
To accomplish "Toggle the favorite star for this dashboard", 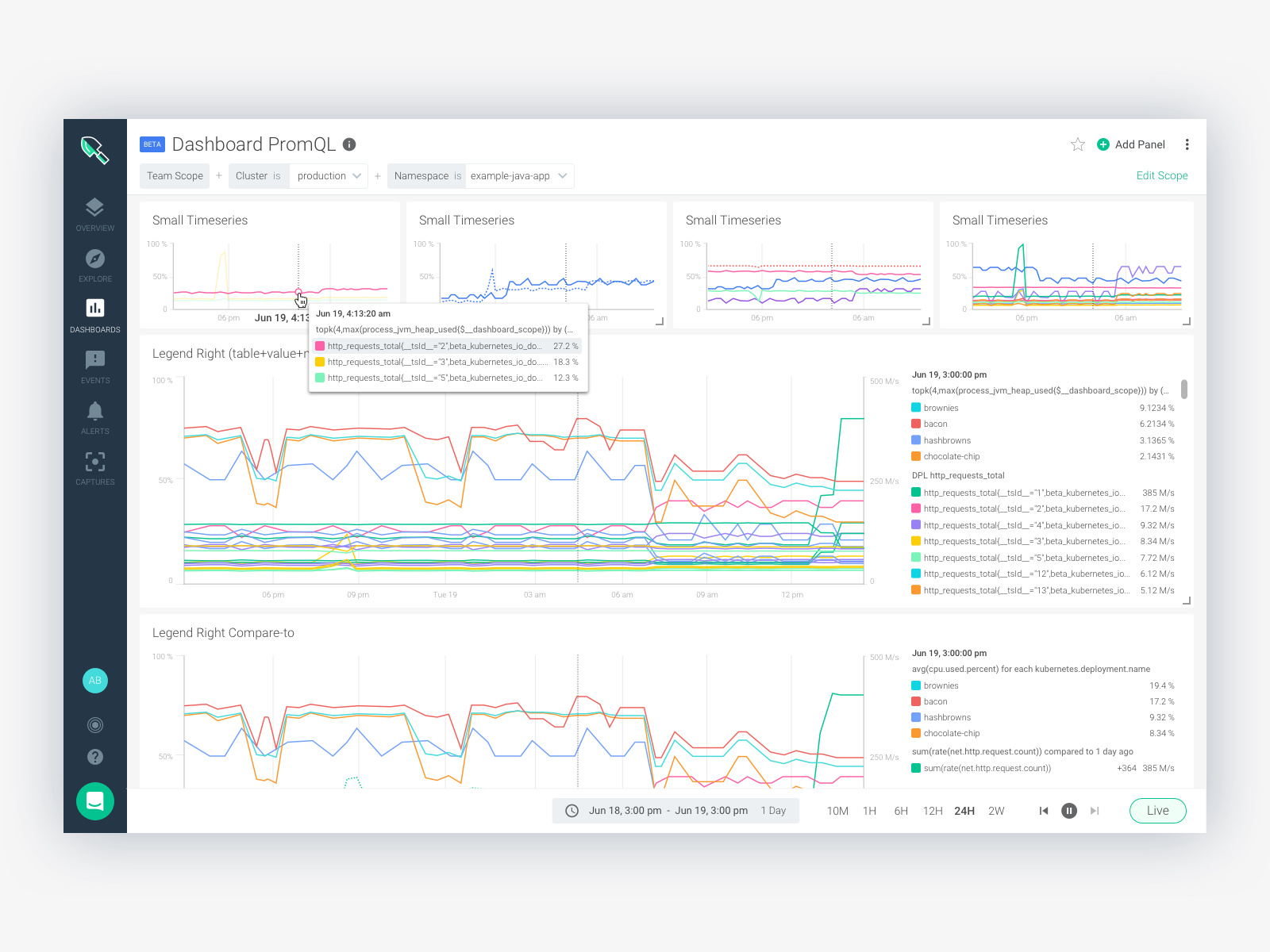I will point(1077,144).
